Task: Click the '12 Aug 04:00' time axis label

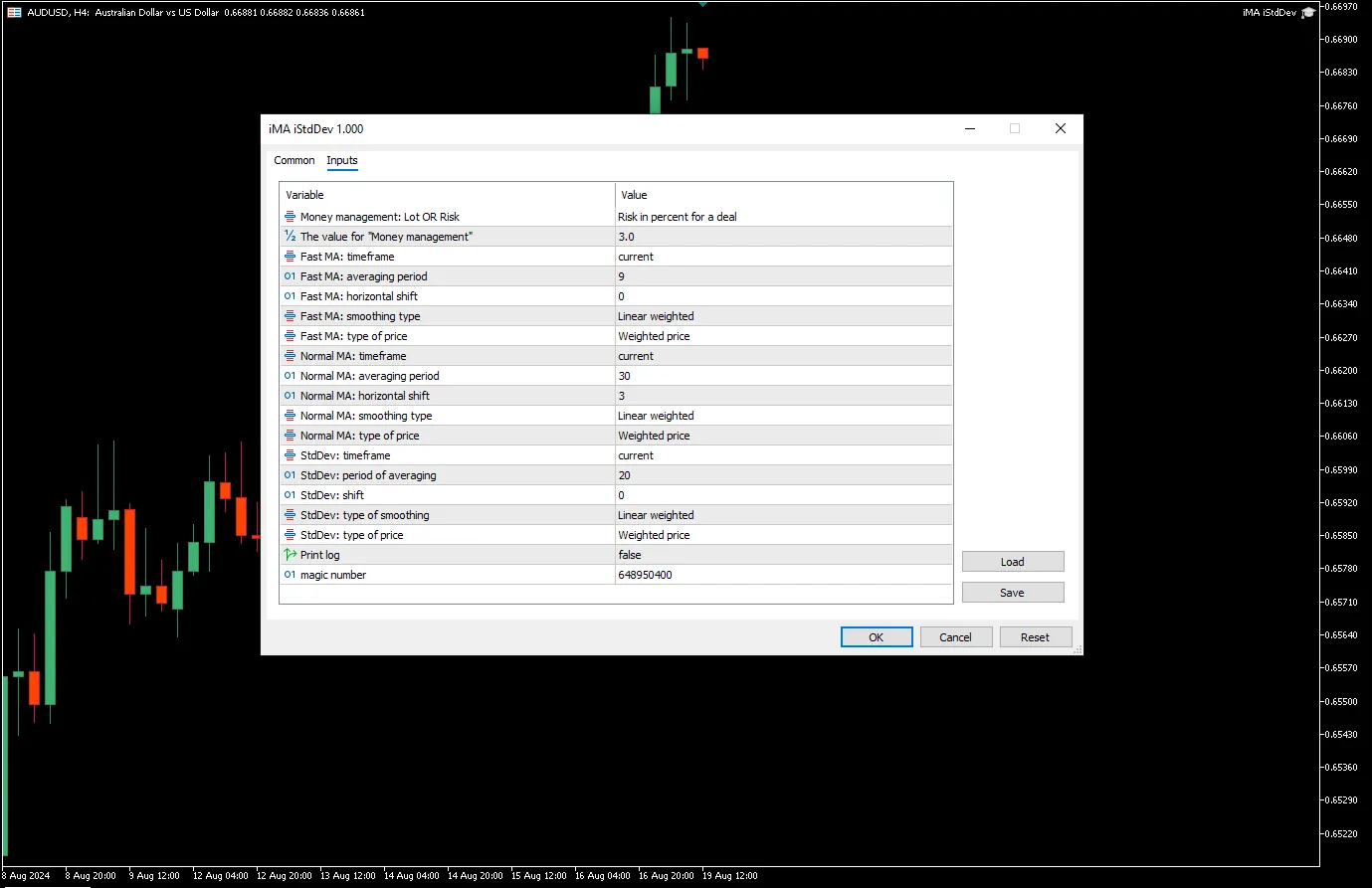Action: (x=221, y=876)
